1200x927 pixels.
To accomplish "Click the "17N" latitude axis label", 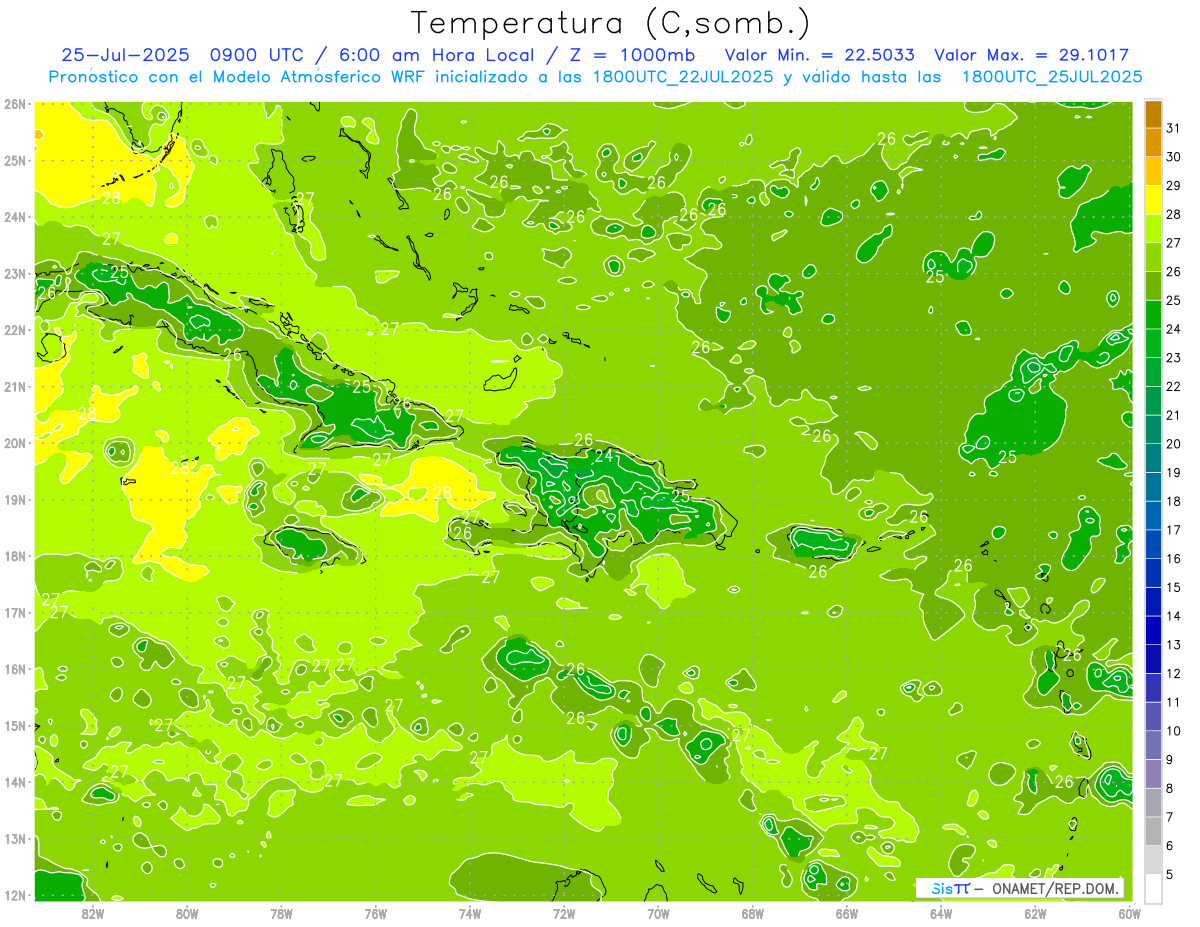I will point(15,613).
